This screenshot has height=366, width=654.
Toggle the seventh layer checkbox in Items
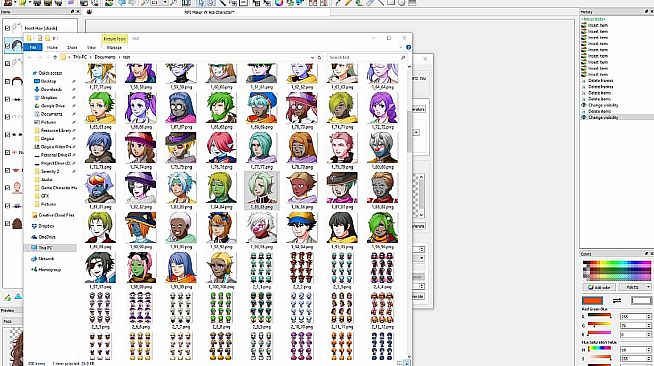pyautogui.click(x=7, y=135)
